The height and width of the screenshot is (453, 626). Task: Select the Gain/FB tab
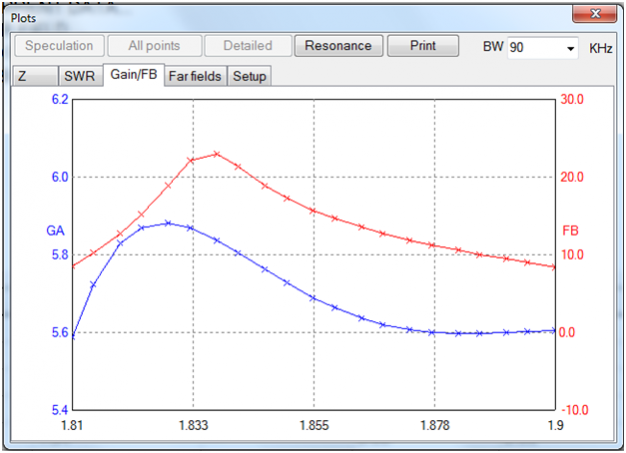pos(134,75)
